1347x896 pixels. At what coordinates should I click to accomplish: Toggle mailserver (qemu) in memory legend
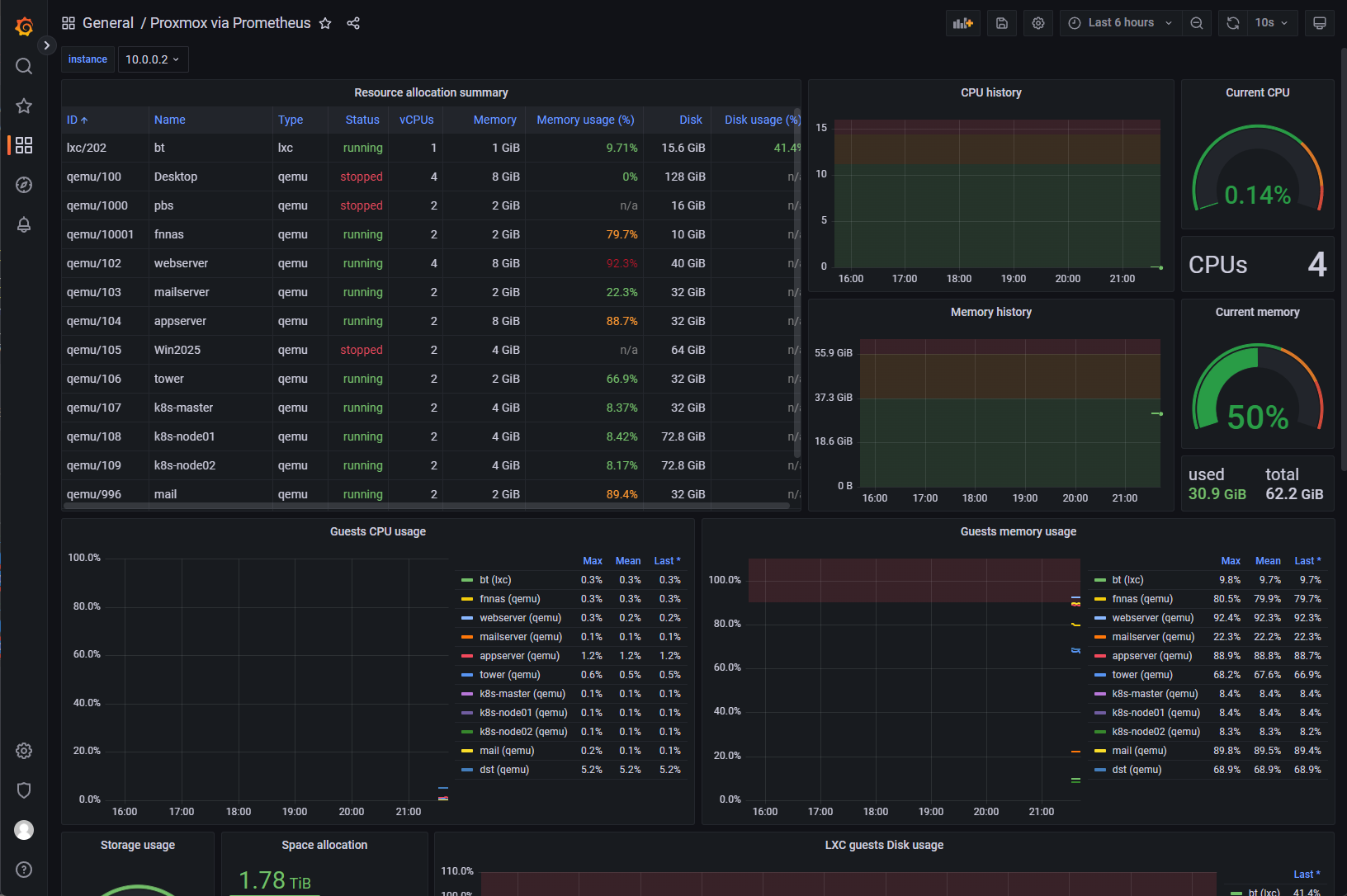(1153, 637)
